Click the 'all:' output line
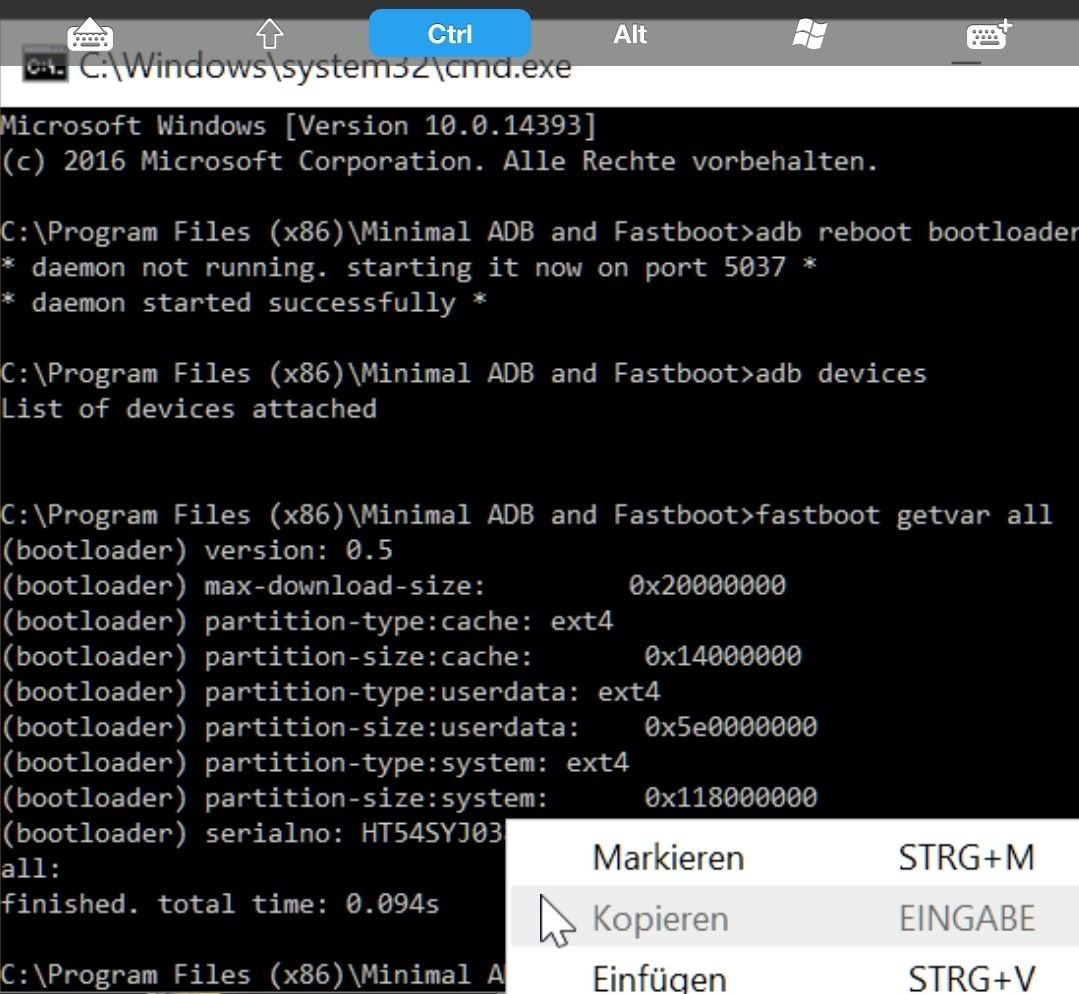The width and height of the screenshot is (1079, 994). (30, 869)
